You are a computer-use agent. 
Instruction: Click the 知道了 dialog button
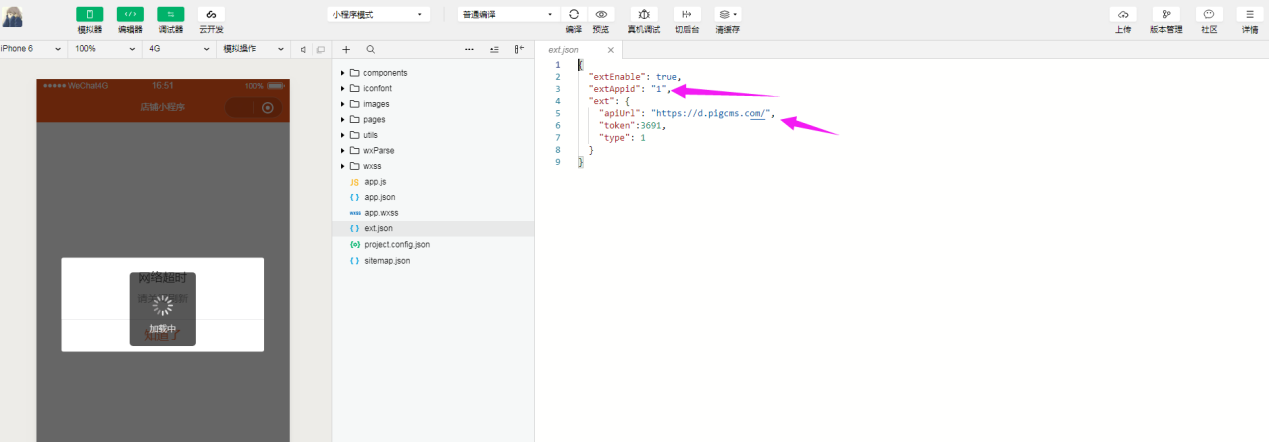163,336
